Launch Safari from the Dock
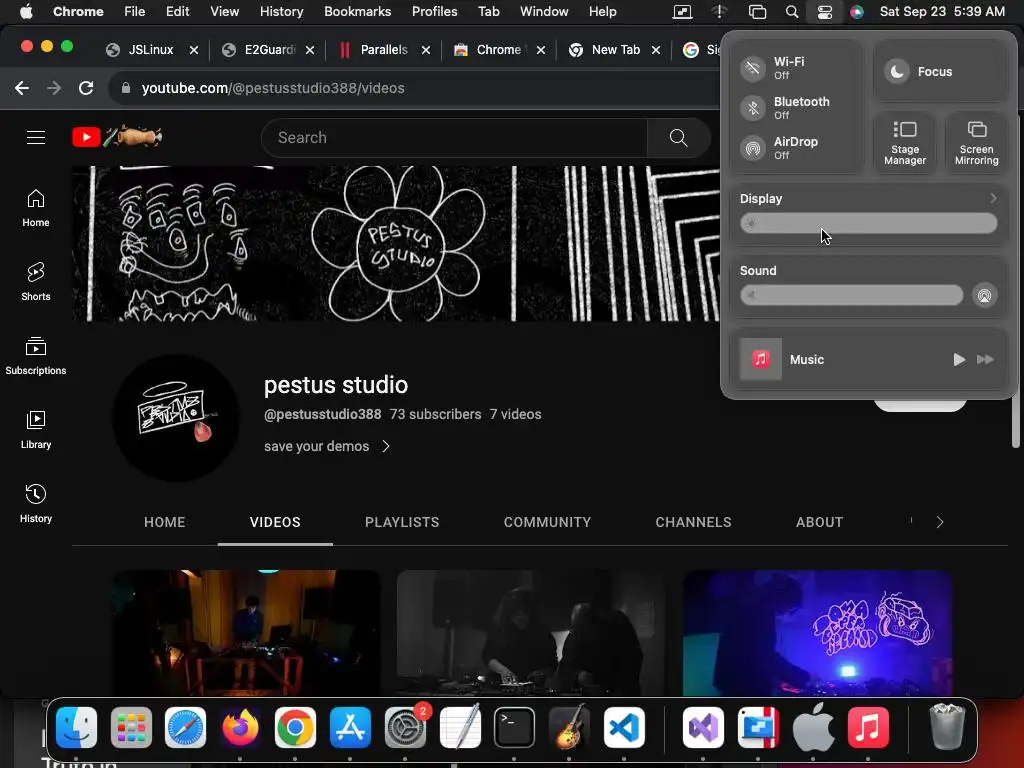1024x768 pixels. point(185,728)
